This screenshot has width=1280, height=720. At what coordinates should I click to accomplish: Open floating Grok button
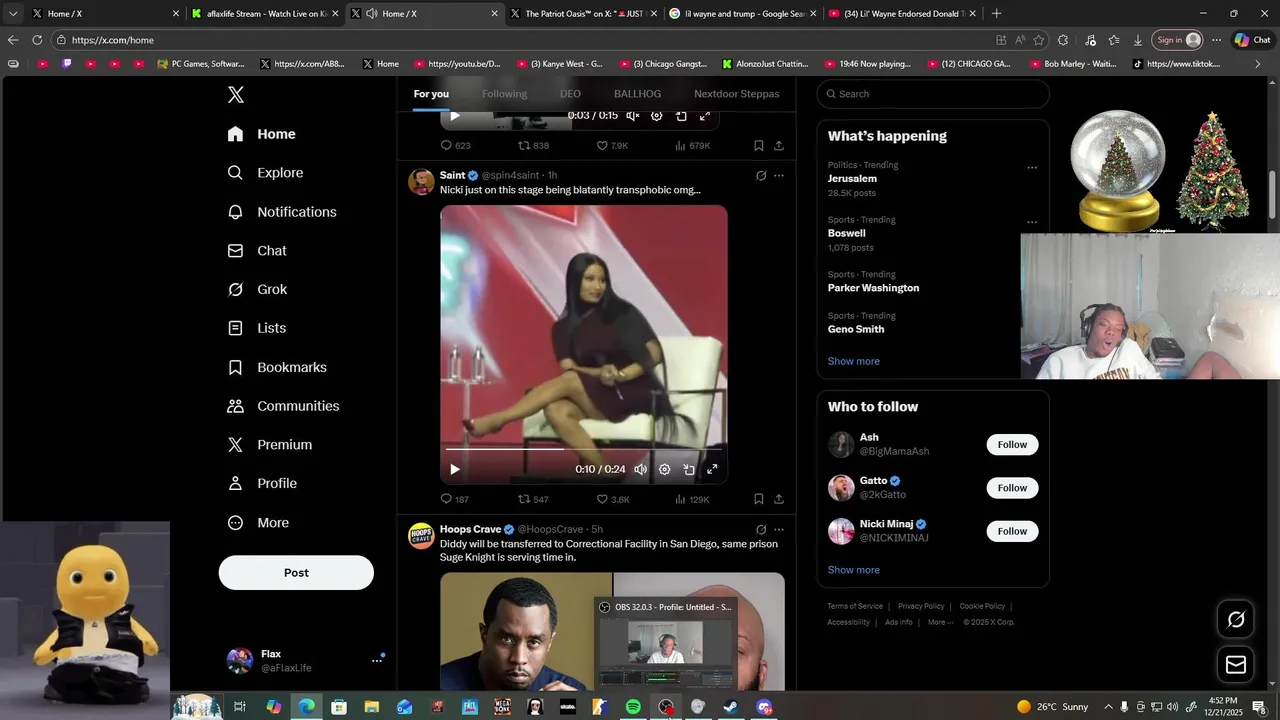(1236, 620)
